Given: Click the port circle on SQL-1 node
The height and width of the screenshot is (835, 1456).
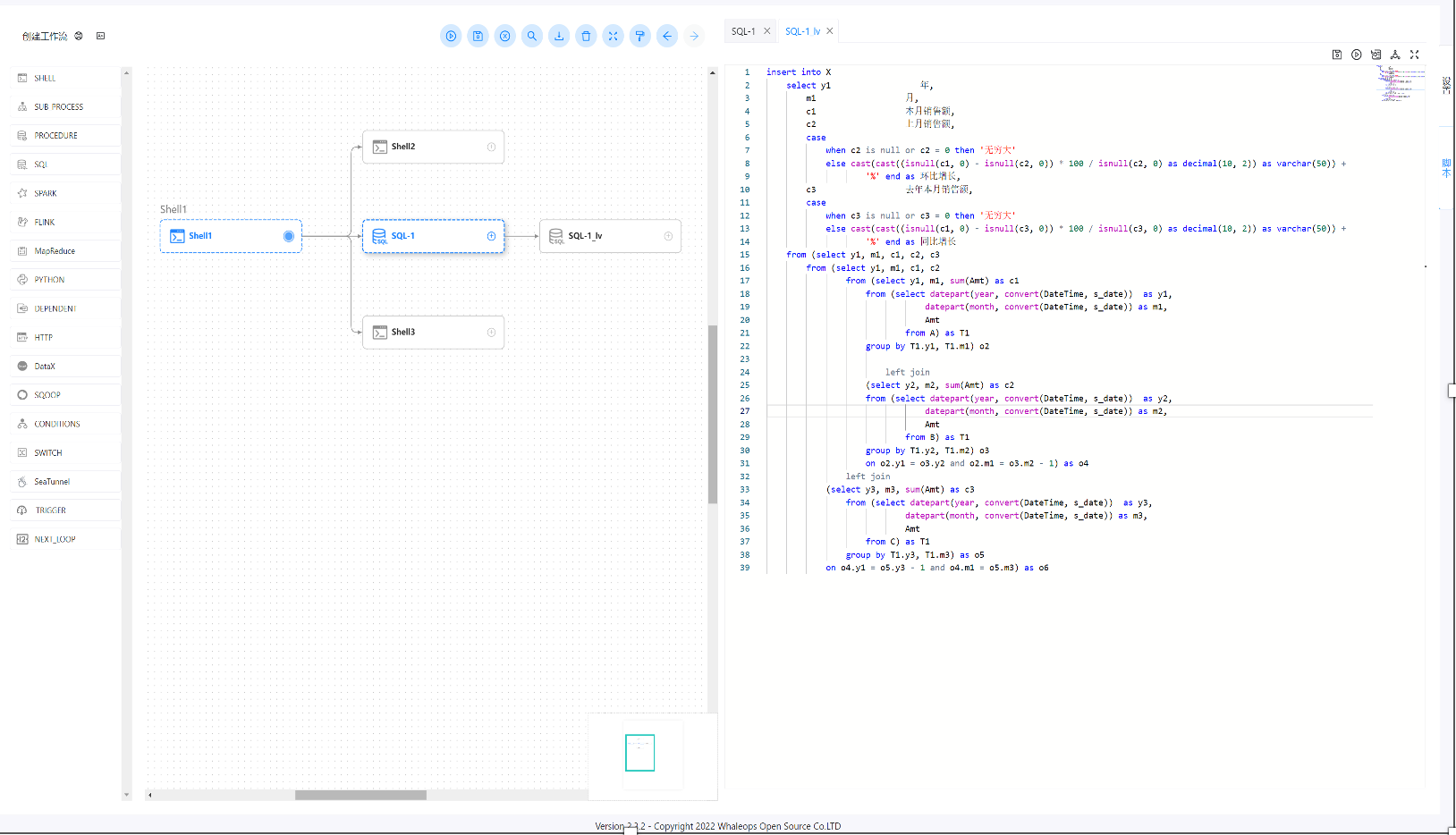Looking at the screenshot, I should (491, 236).
